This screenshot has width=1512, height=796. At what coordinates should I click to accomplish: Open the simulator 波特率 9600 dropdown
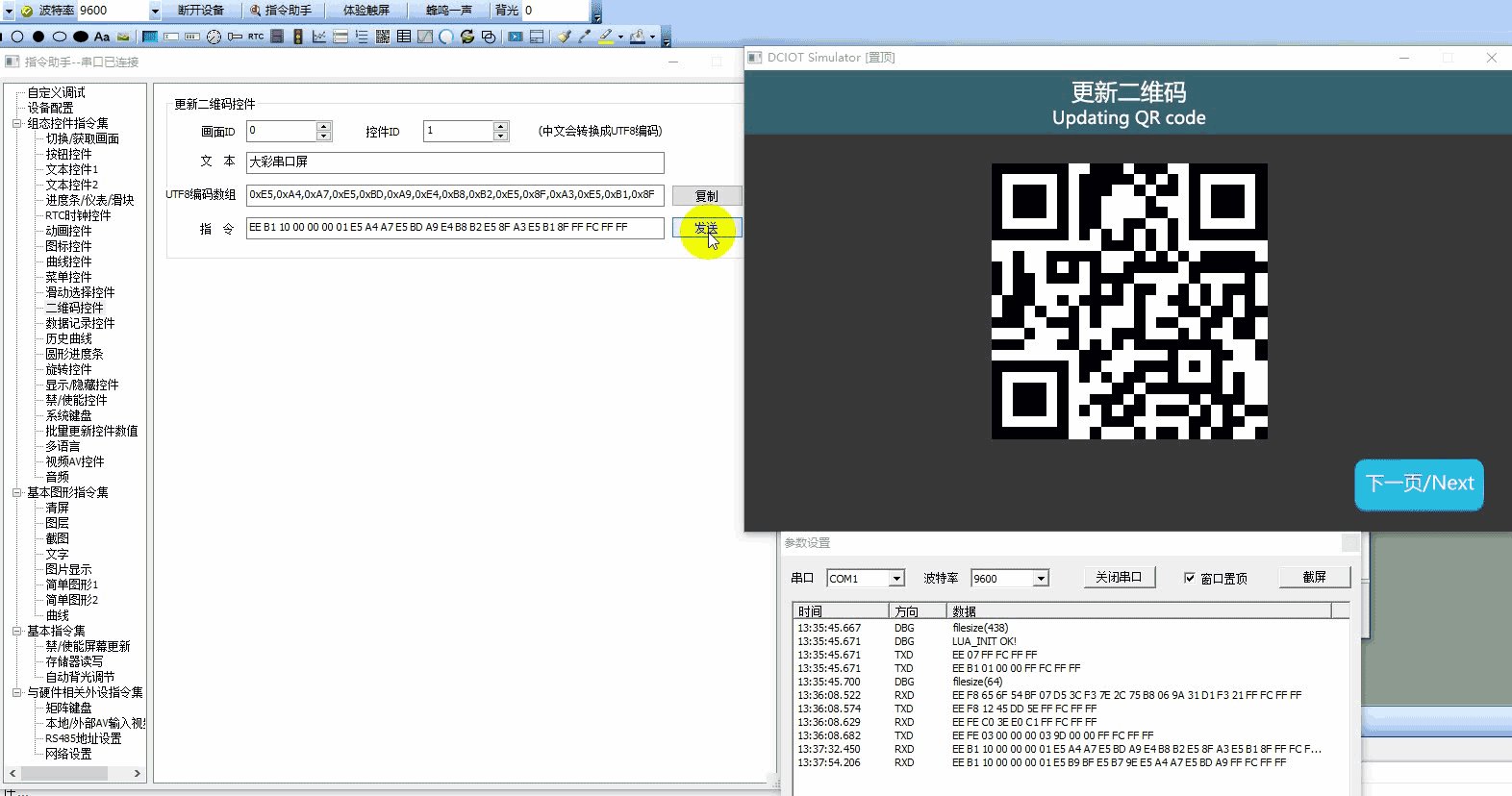point(1040,578)
